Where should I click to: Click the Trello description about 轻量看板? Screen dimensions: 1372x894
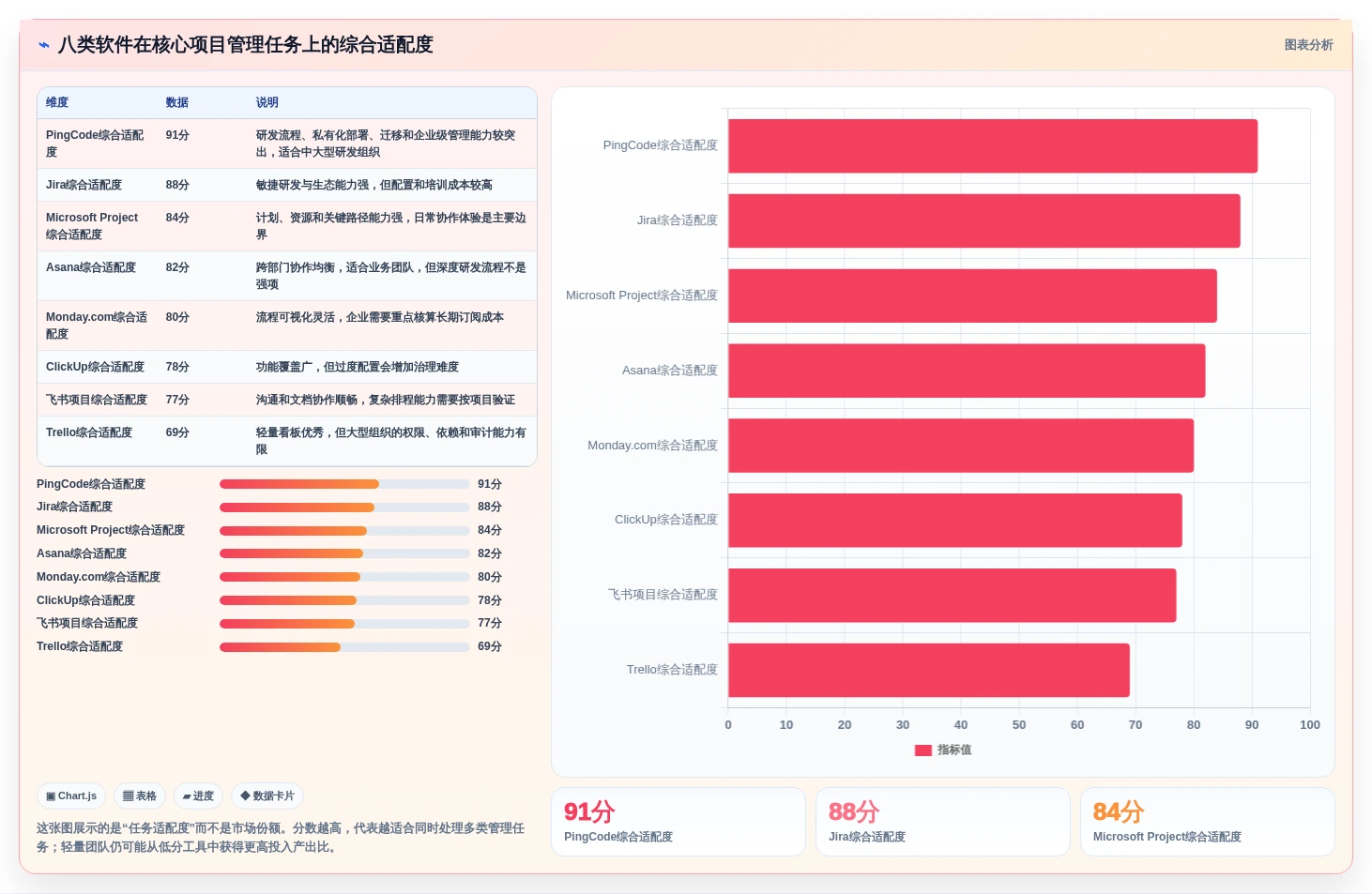(x=391, y=442)
